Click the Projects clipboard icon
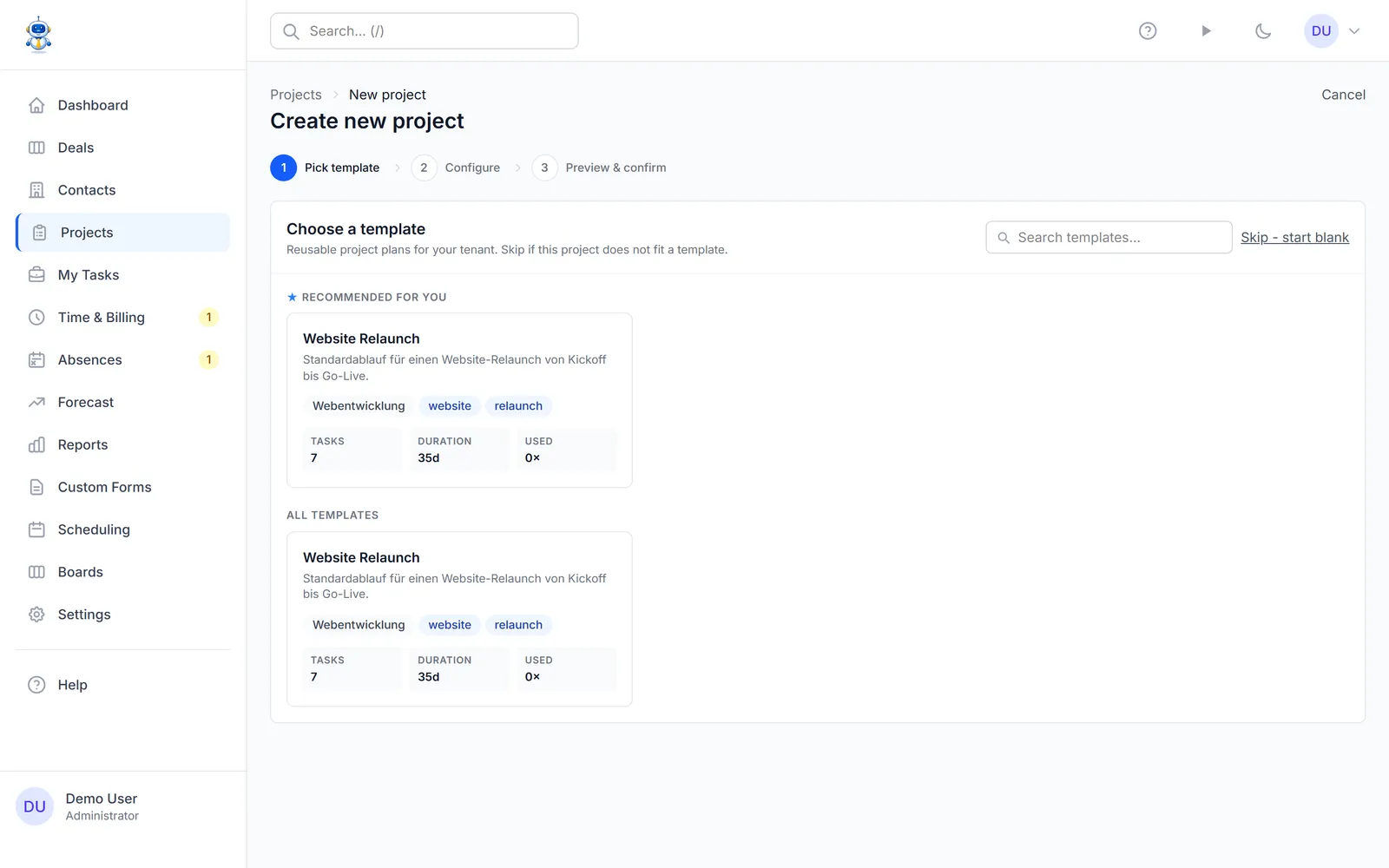 tap(39, 233)
